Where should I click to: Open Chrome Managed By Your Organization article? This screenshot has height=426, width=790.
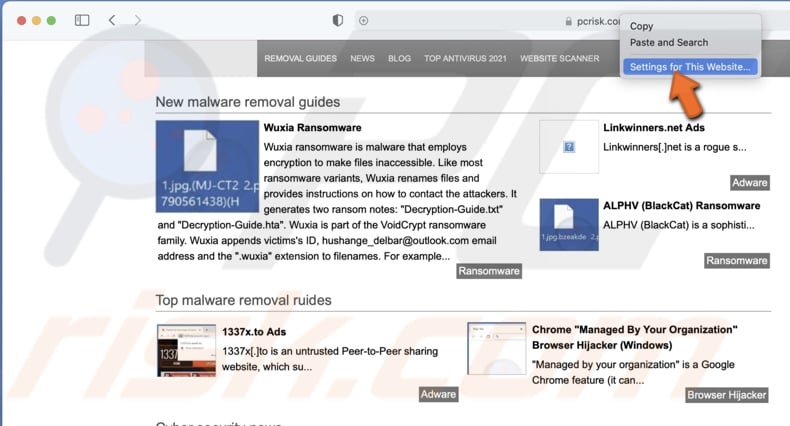634,337
